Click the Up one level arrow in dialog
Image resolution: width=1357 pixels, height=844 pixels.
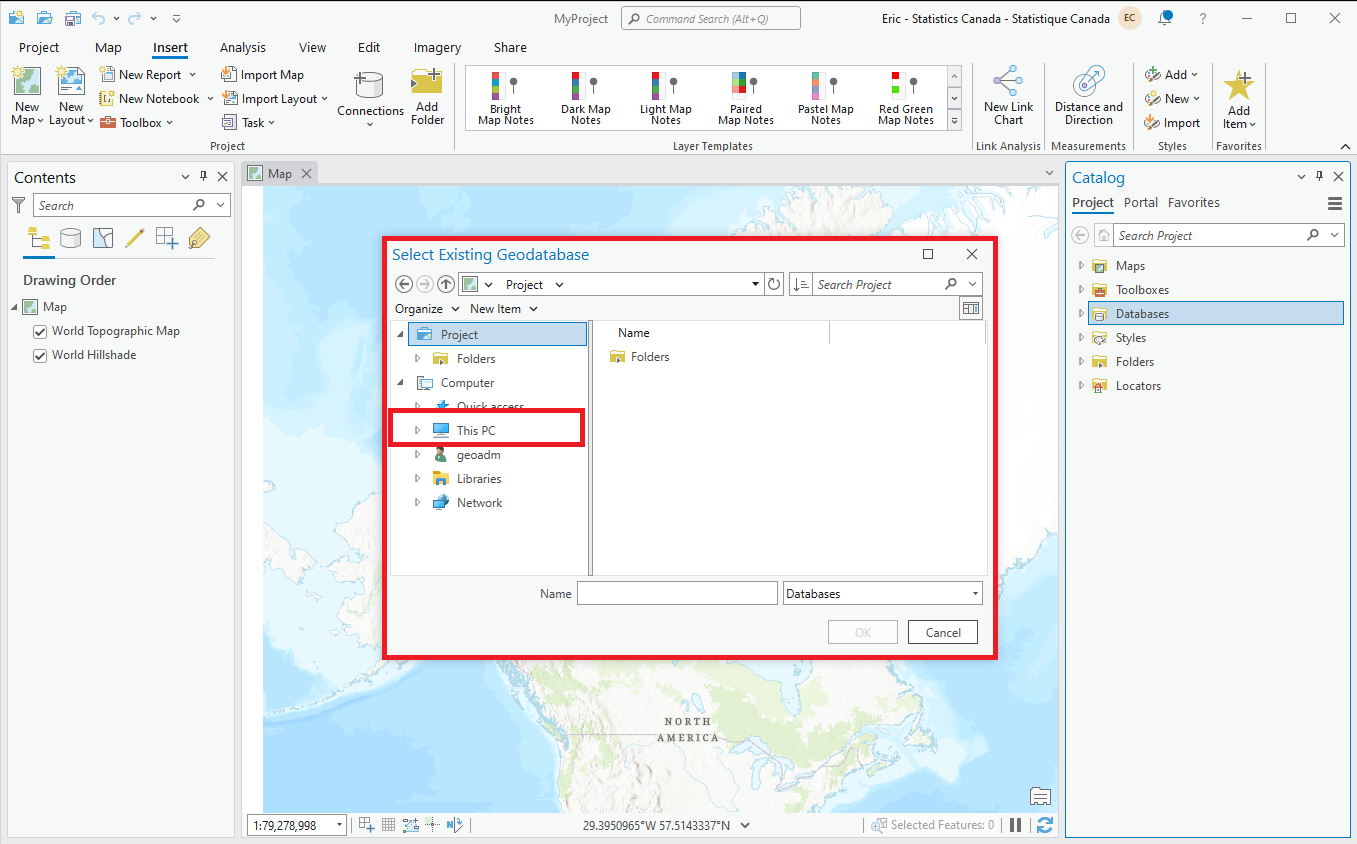(x=446, y=284)
